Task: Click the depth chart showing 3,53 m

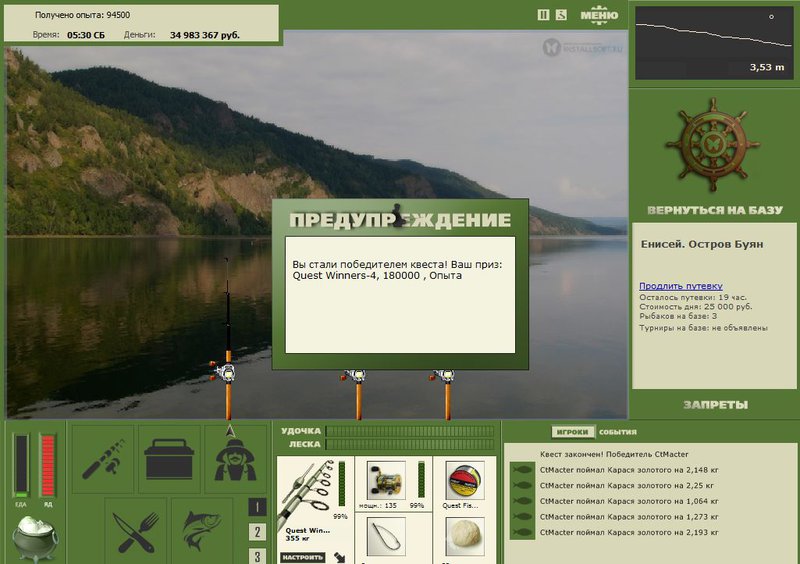Action: pos(714,43)
